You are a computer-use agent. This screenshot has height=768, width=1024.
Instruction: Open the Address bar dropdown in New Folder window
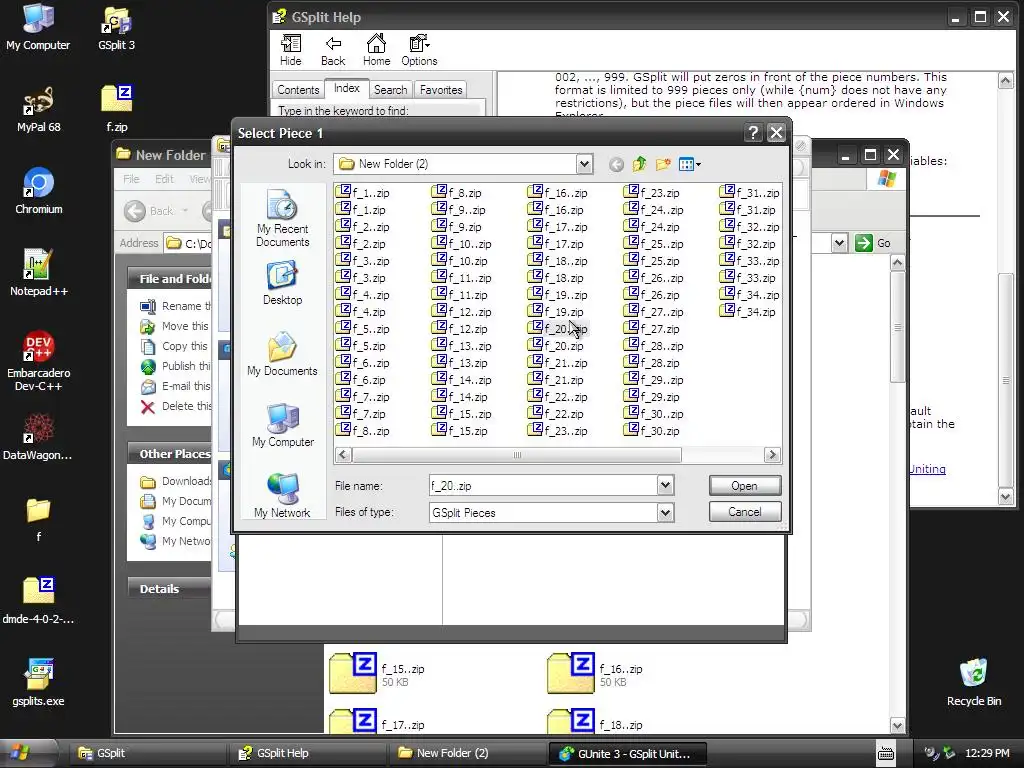pyautogui.click(x=839, y=244)
